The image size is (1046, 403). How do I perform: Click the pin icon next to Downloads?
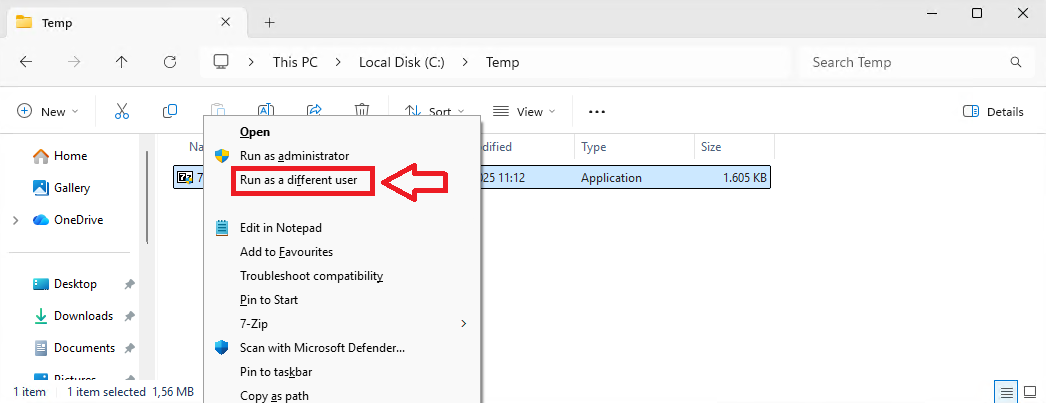(x=129, y=316)
